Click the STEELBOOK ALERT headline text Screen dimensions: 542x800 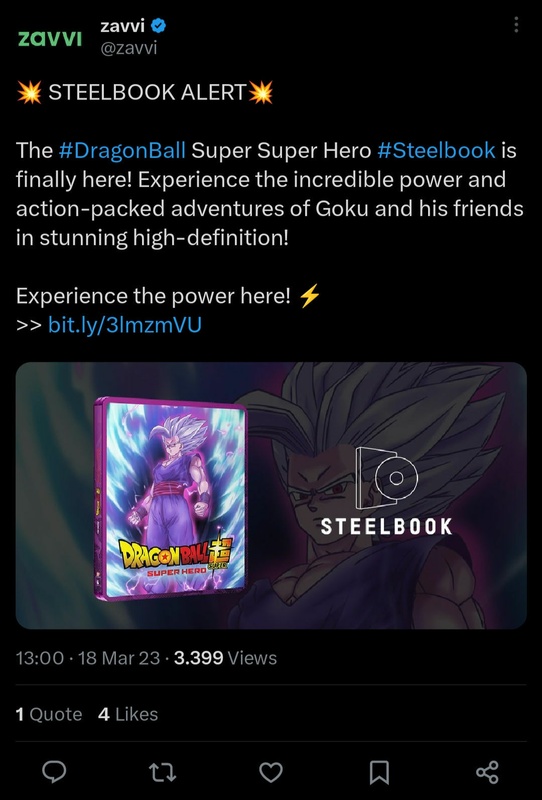[147, 92]
